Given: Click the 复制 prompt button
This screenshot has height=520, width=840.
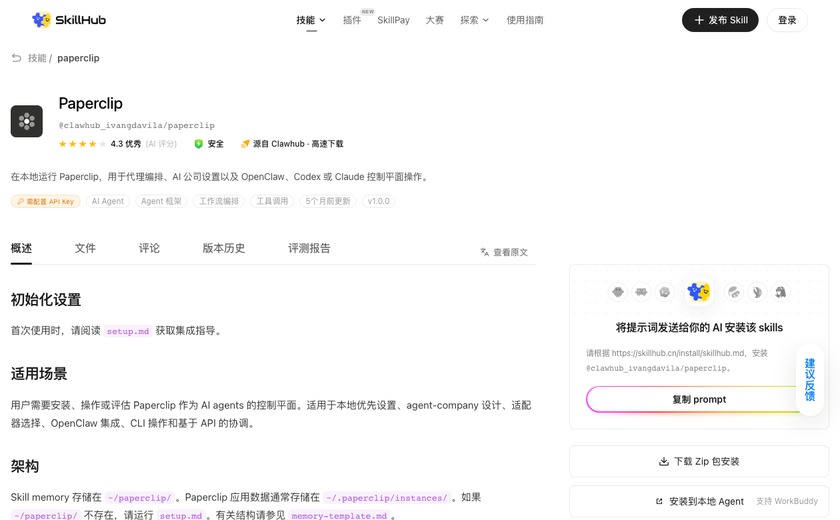Looking at the screenshot, I should pos(699,400).
